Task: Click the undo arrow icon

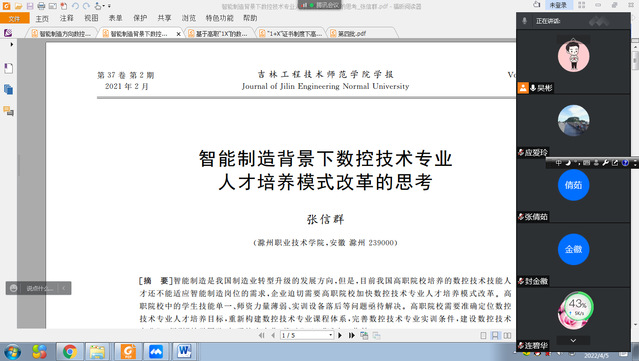Action: (x=75, y=6)
